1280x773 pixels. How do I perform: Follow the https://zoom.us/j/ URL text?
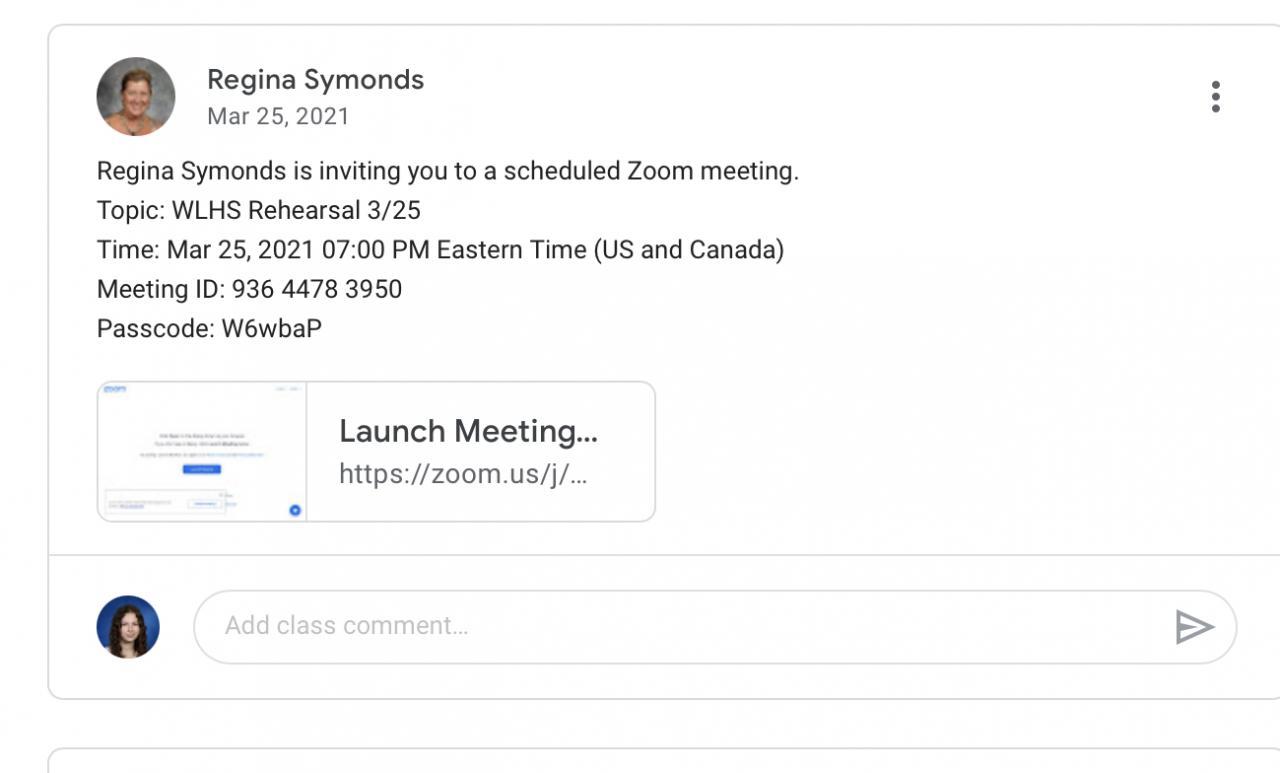point(462,474)
